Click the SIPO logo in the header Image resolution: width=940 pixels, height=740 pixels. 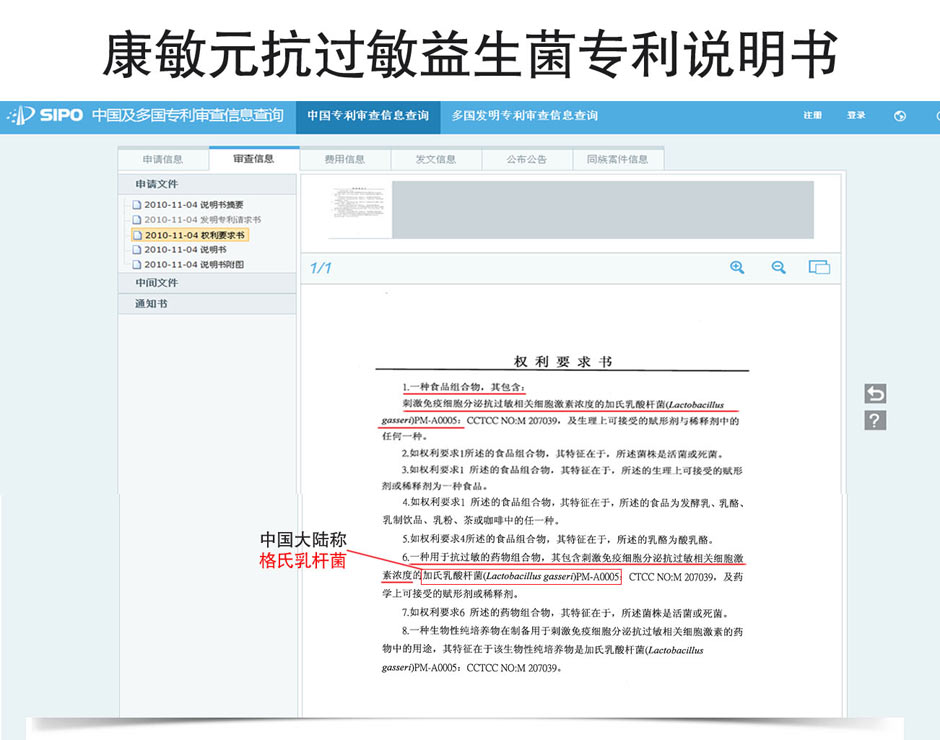click(45, 115)
